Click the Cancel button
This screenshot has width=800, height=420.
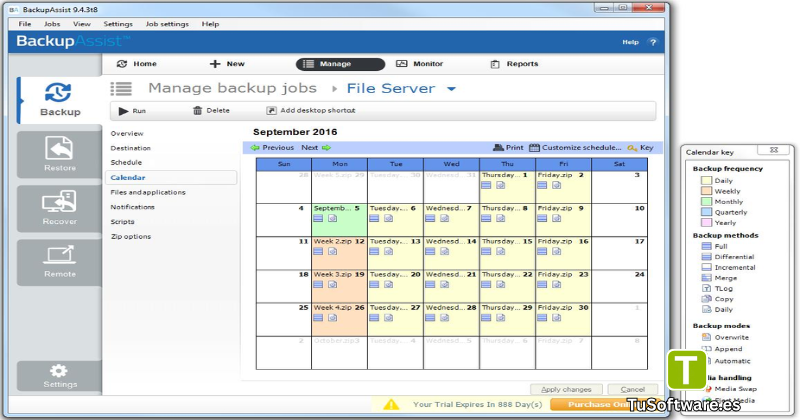pyautogui.click(x=633, y=389)
